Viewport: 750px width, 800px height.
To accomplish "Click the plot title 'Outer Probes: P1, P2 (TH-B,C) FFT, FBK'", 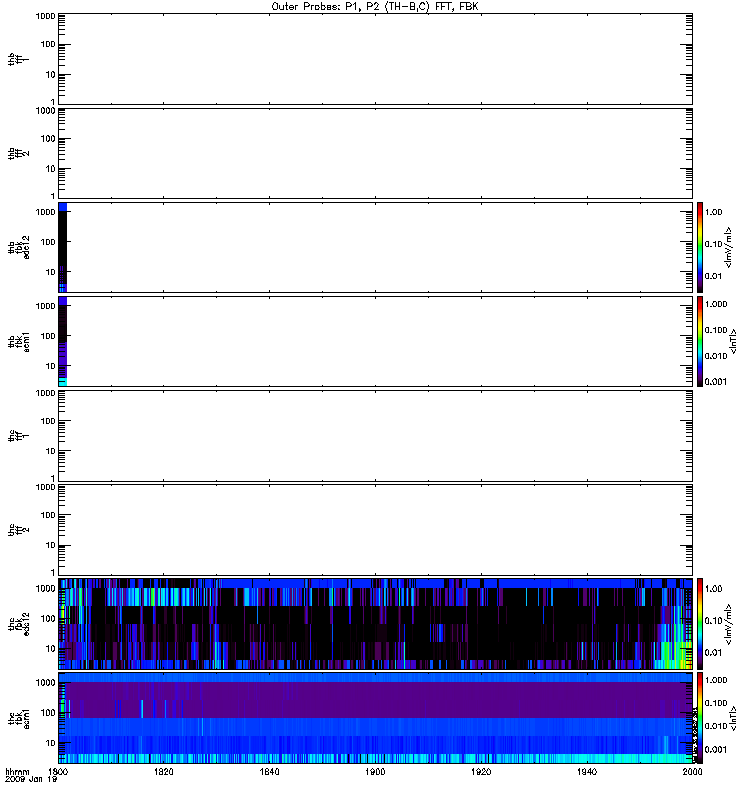I will [x=375, y=7].
